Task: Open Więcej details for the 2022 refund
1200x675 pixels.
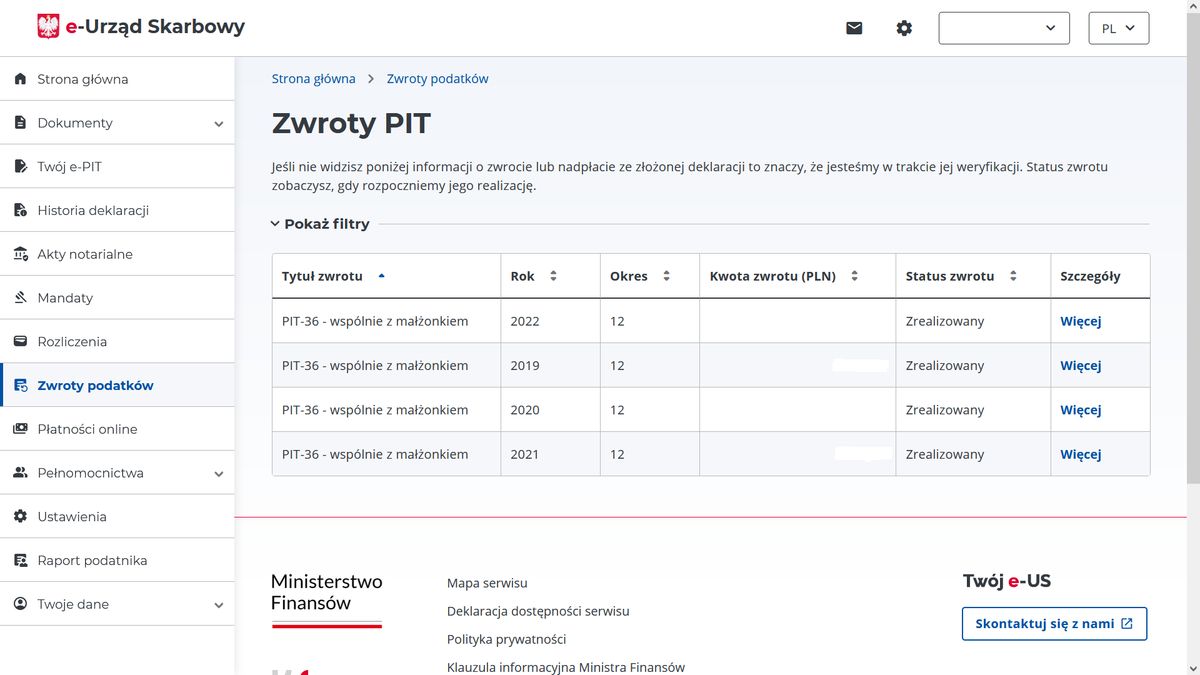Action: click(x=1080, y=321)
